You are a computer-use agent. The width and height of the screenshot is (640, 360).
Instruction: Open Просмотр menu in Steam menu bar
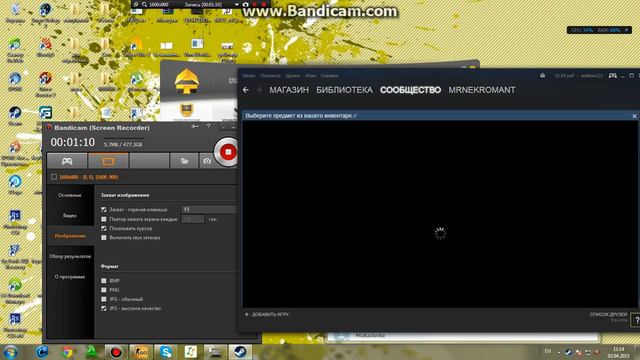tap(270, 76)
